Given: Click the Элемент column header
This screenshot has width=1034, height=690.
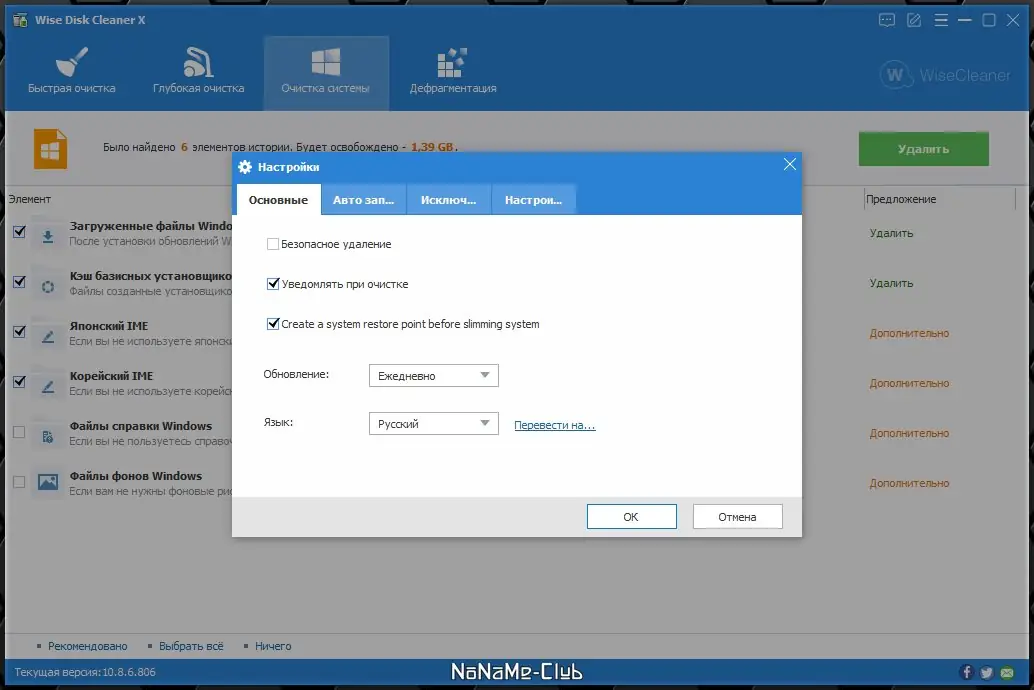Looking at the screenshot, I should 30,199.
